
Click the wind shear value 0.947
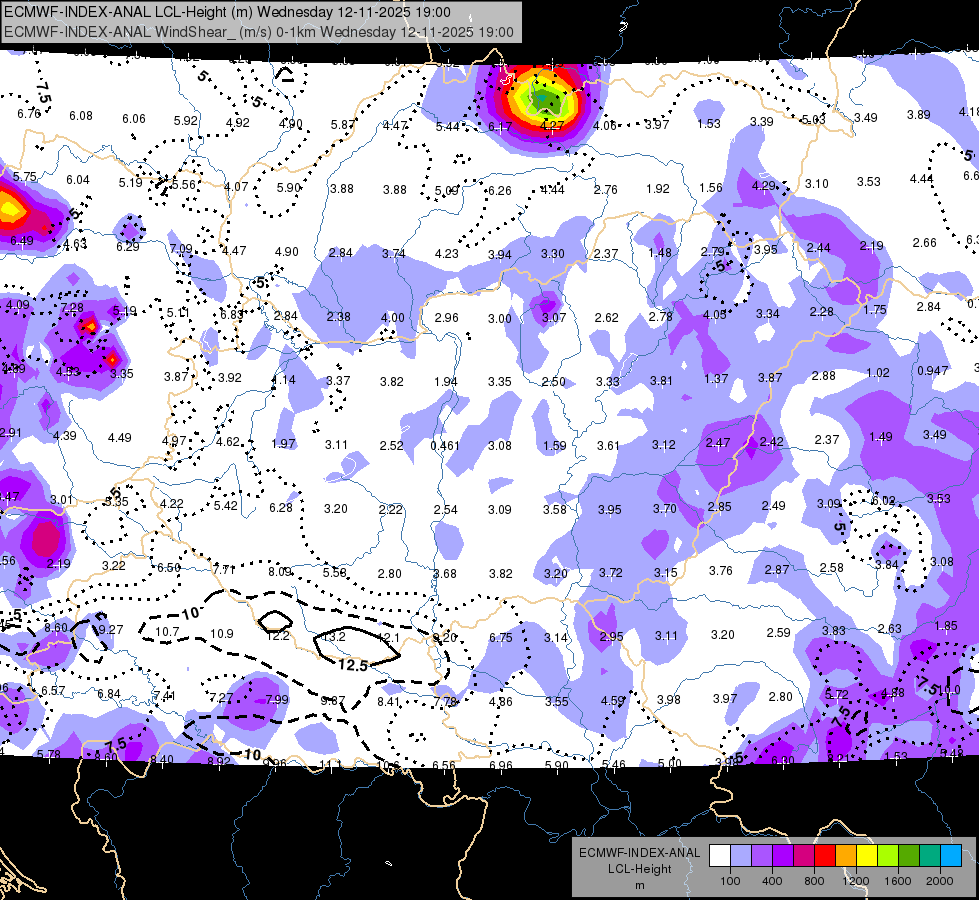[x=933, y=370]
